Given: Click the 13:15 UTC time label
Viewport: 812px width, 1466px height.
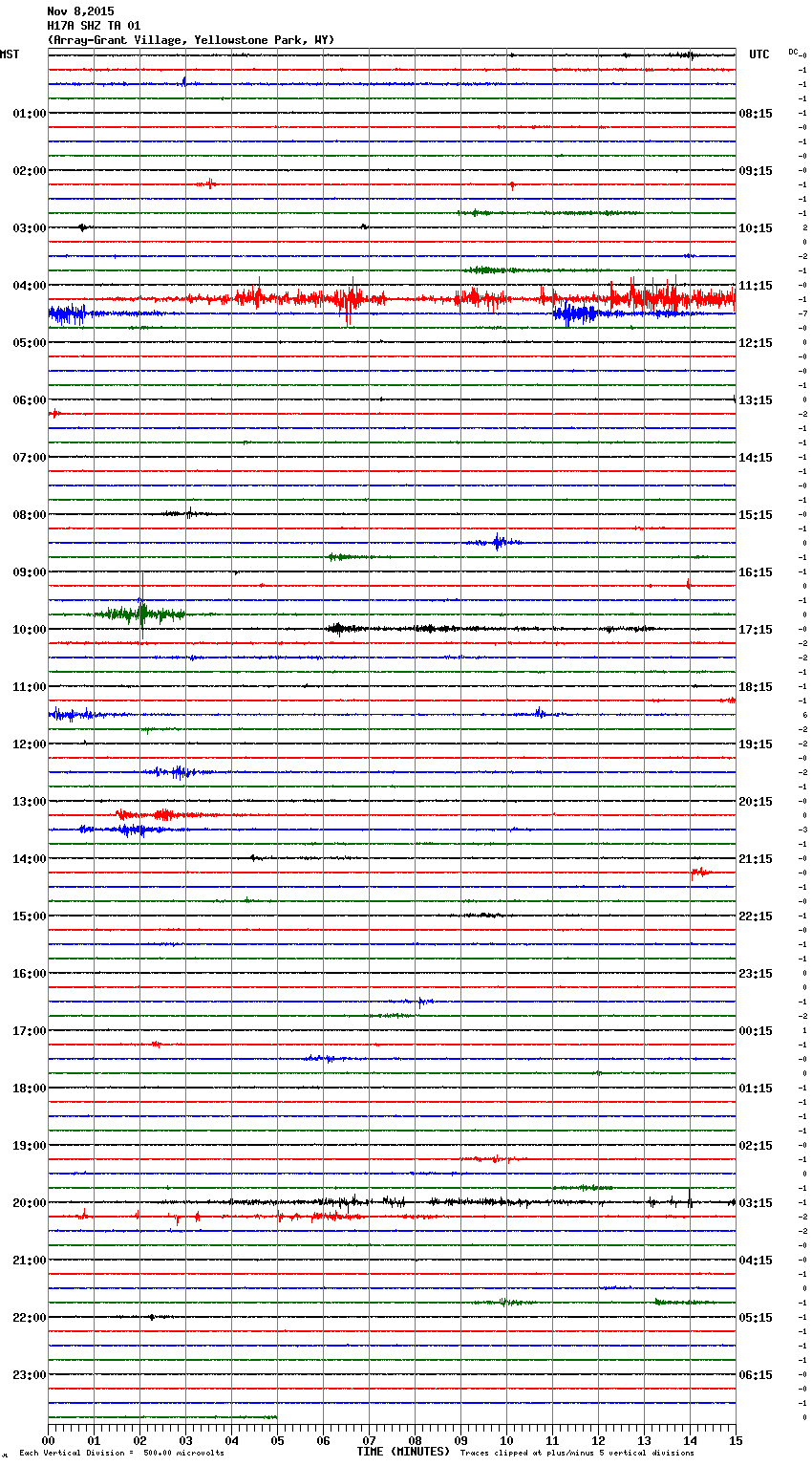Looking at the screenshot, I should tap(756, 400).
